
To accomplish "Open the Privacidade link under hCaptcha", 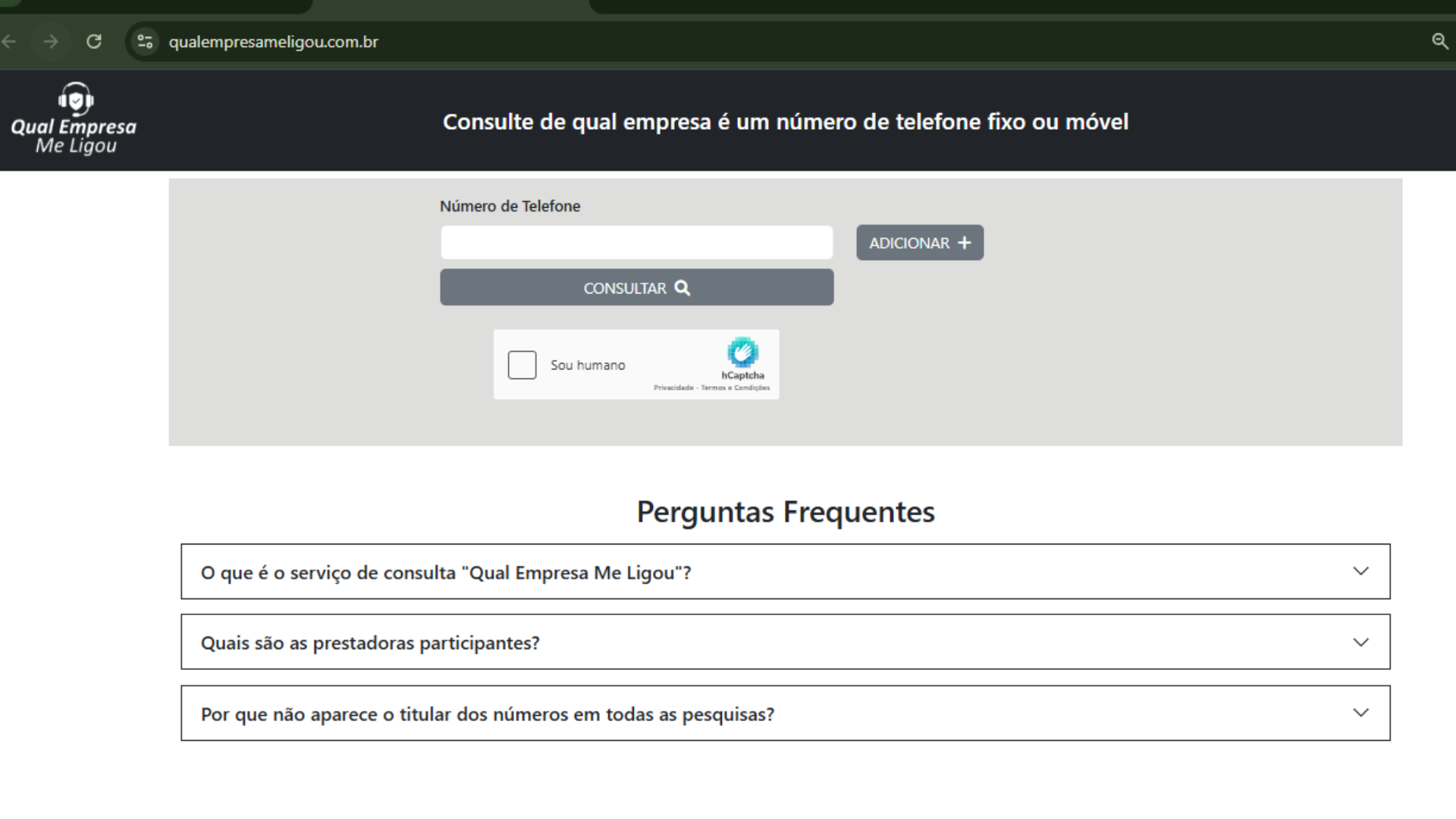I will 673,388.
